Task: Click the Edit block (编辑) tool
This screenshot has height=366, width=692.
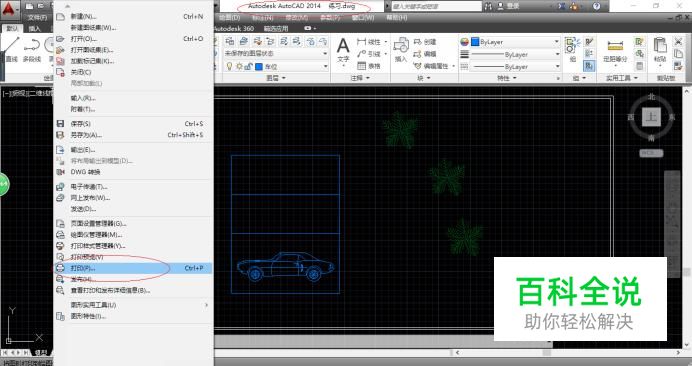Action: coord(425,54)
